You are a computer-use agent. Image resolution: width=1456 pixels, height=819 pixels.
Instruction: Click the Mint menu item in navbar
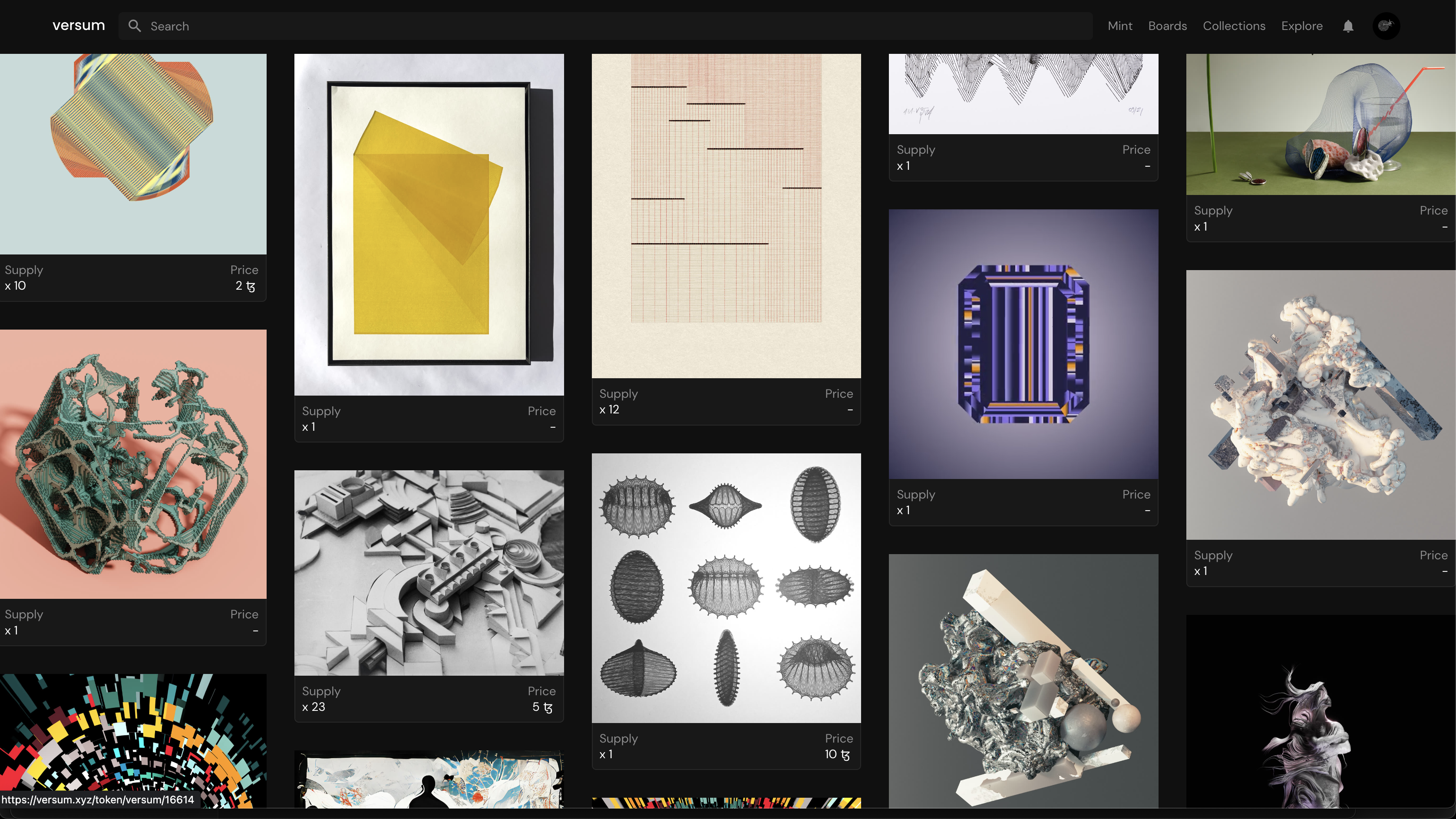[x=1120, y=26]
